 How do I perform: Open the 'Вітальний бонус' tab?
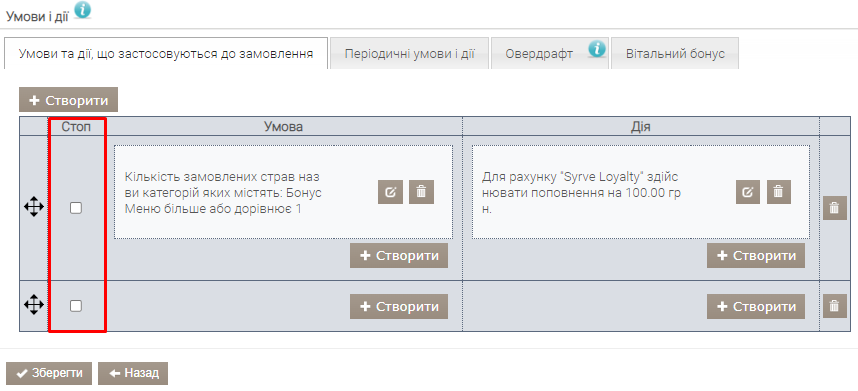[675, 54]
